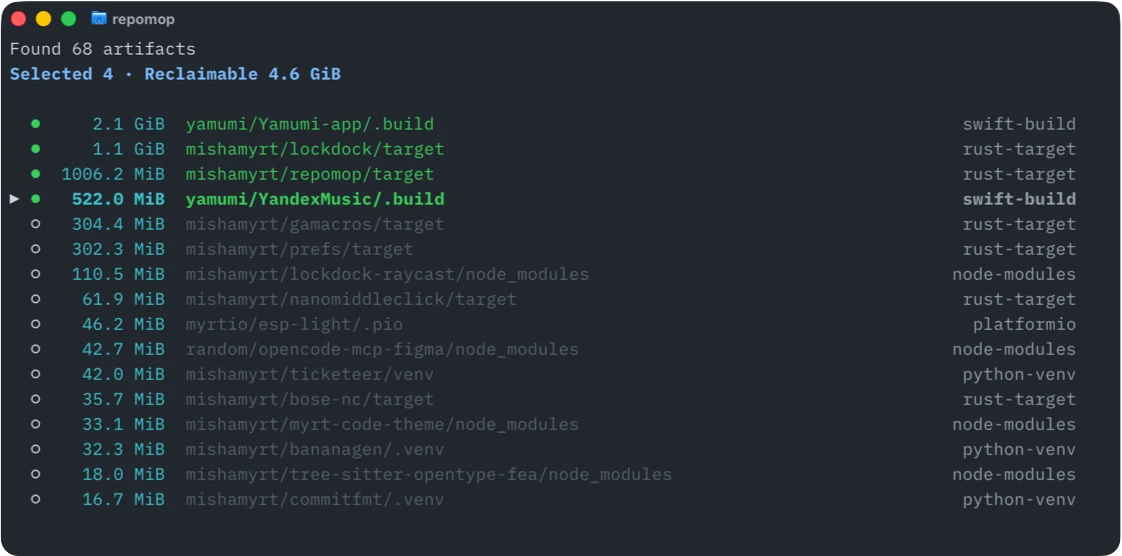The height and width of the screenshot is (556, 1122).
Task: Select the empty circle for mishamyrt/gamacros/target
Action: [36, 224]
